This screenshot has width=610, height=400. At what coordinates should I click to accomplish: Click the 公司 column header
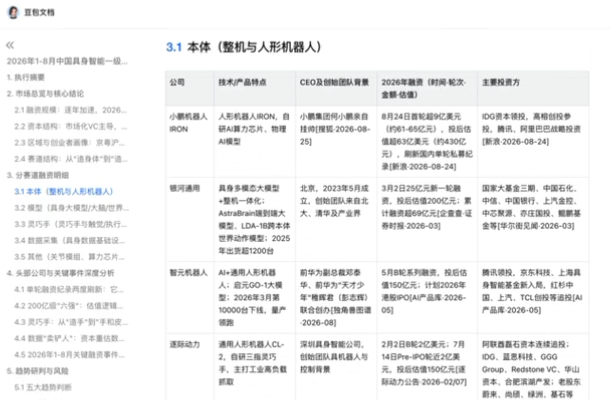(189, 88)
